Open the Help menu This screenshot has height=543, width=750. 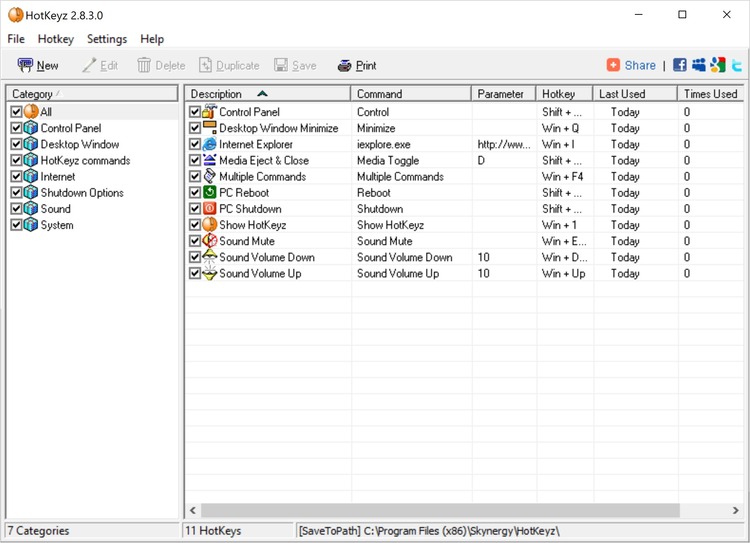[152, 39]
